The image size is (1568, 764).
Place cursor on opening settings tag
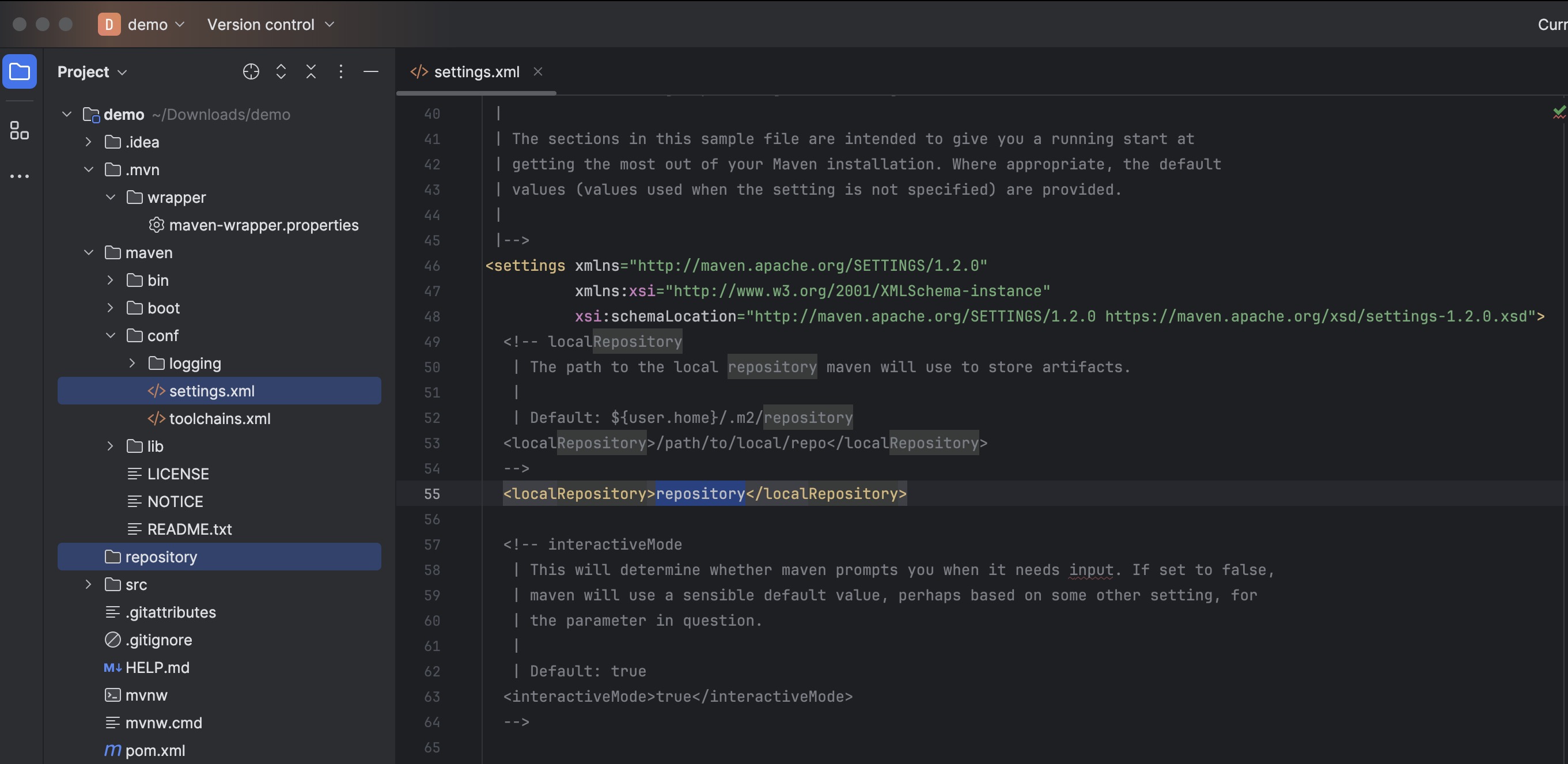click(525, 266)
